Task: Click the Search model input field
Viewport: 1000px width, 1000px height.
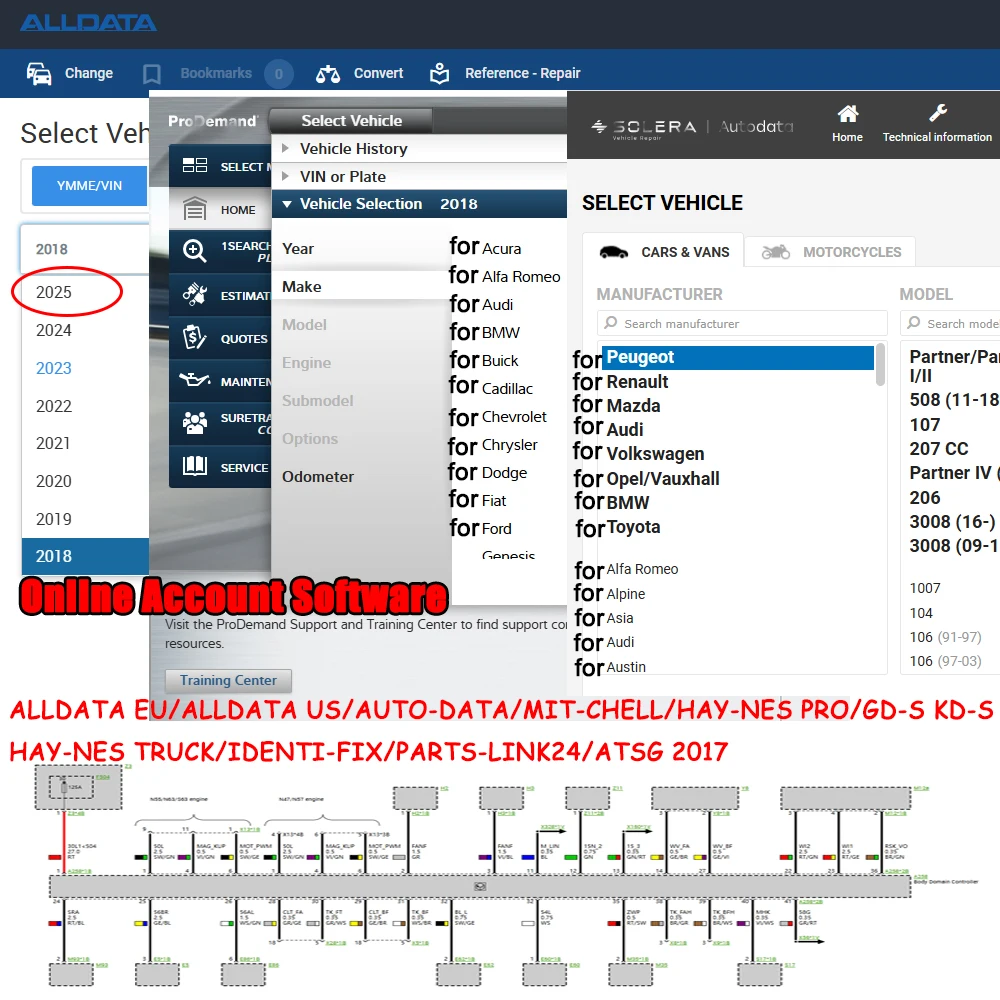Action: coord(950,323)
